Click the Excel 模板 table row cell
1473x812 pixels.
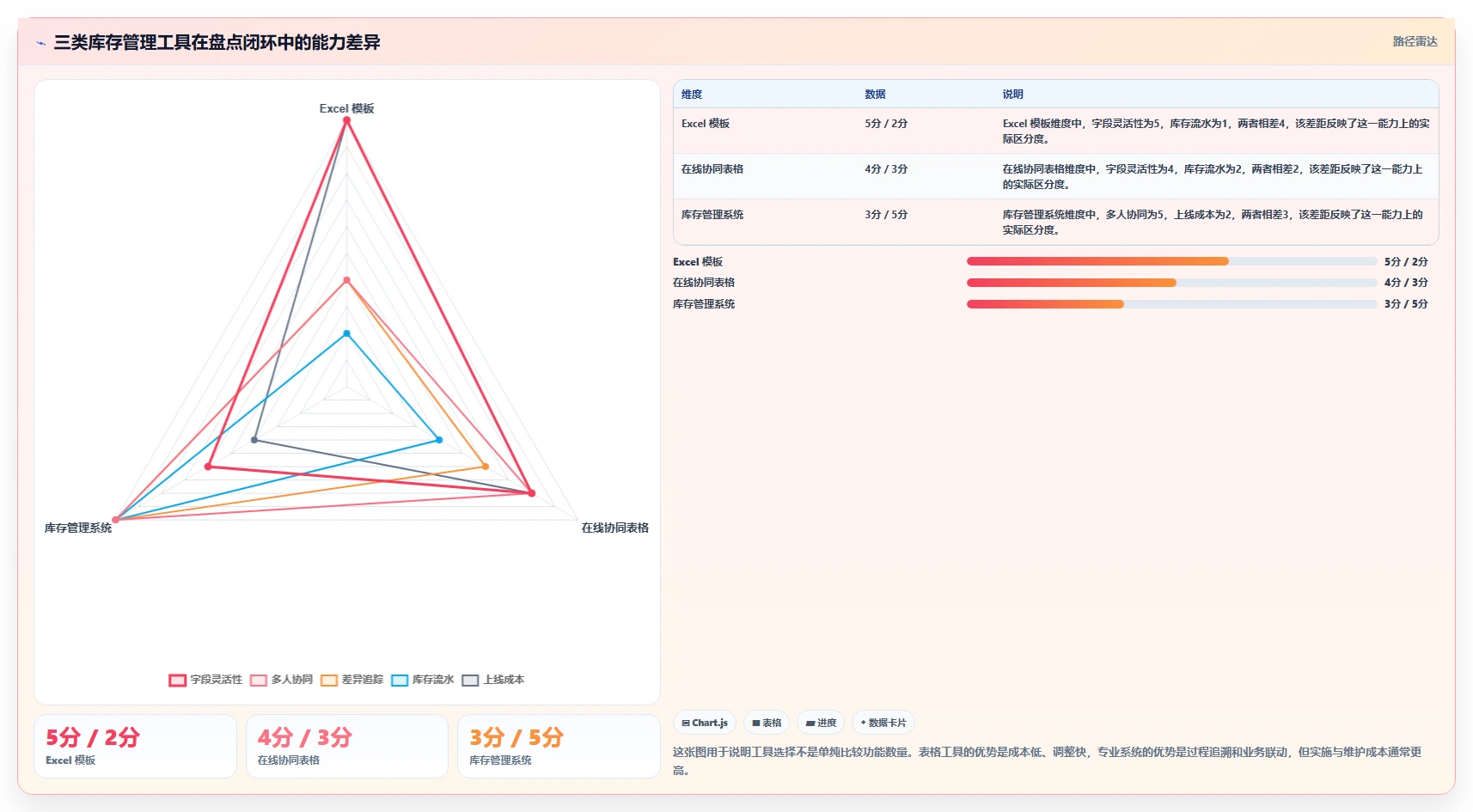coord(706,124)
